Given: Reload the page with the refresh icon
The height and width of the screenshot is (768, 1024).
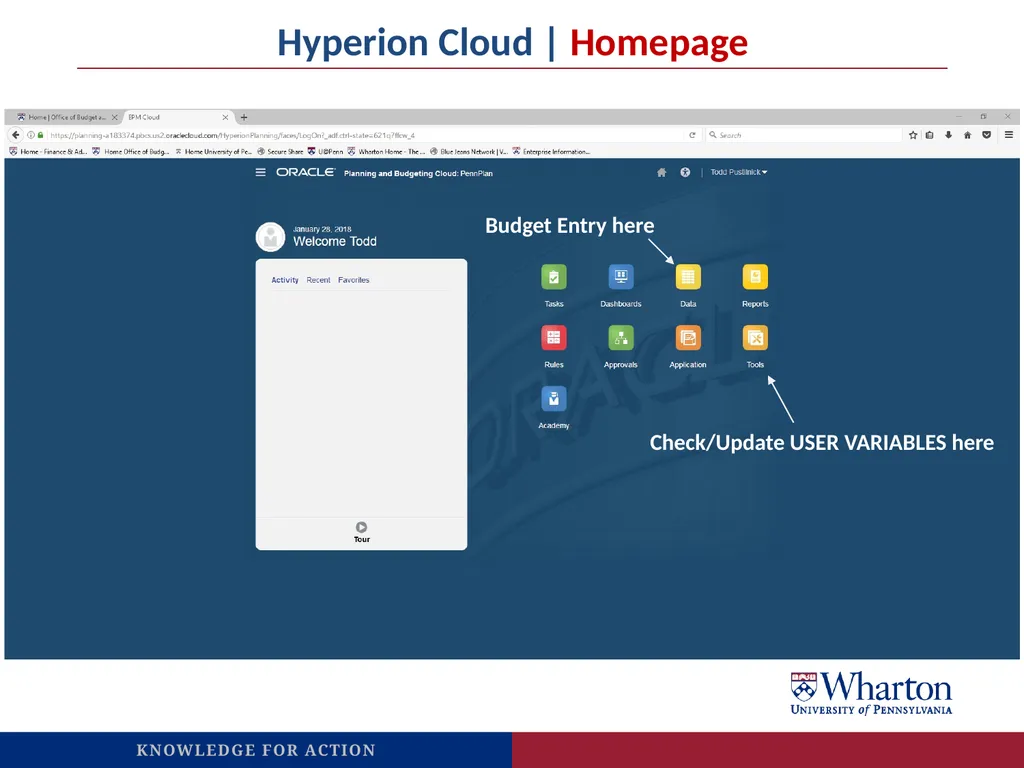Looking at the screenshot, I should (692, 135).
